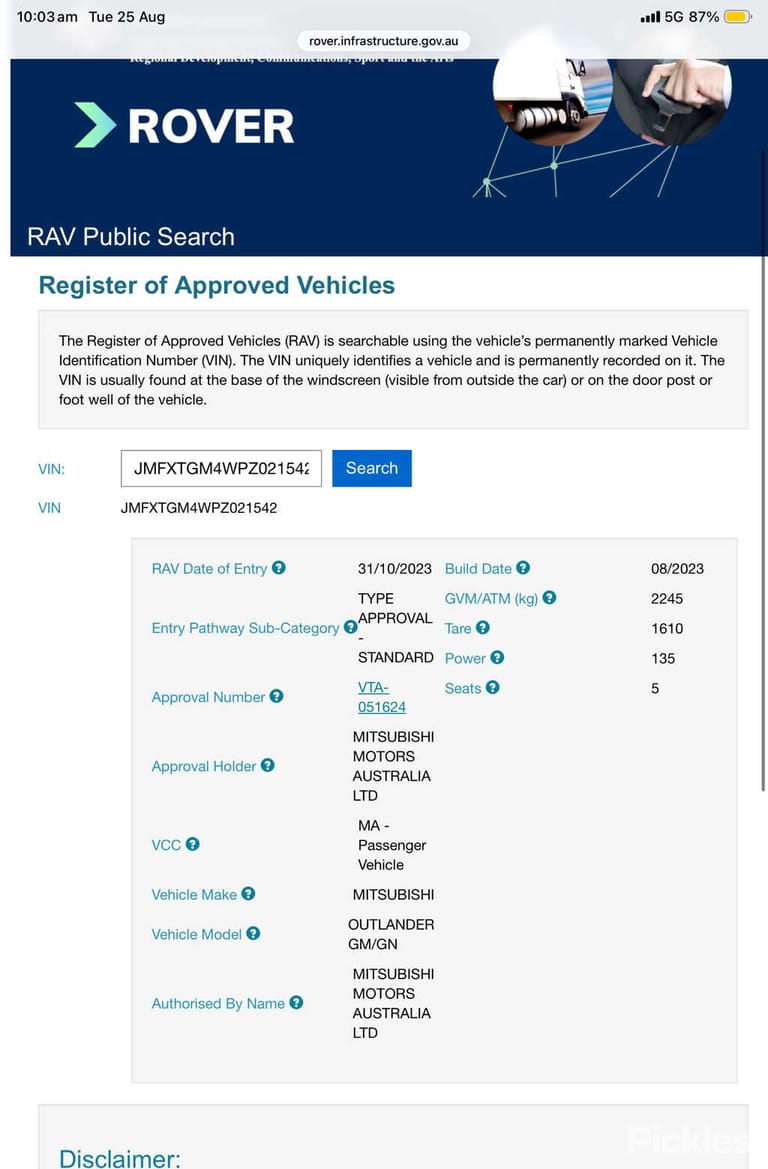Image resolution: width=768 pixels, height=1169 pixels.
Task: Click the Power label
Action: click(x=465, y=658)
